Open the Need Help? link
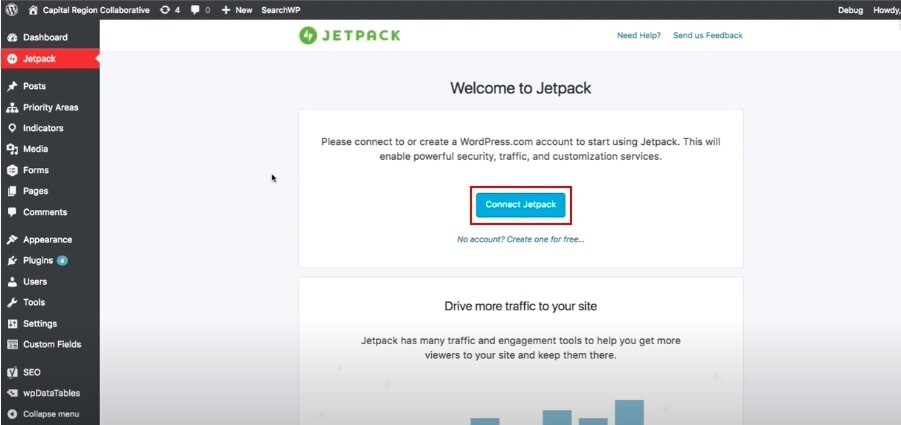901x425 pixels. coord(638,35)
